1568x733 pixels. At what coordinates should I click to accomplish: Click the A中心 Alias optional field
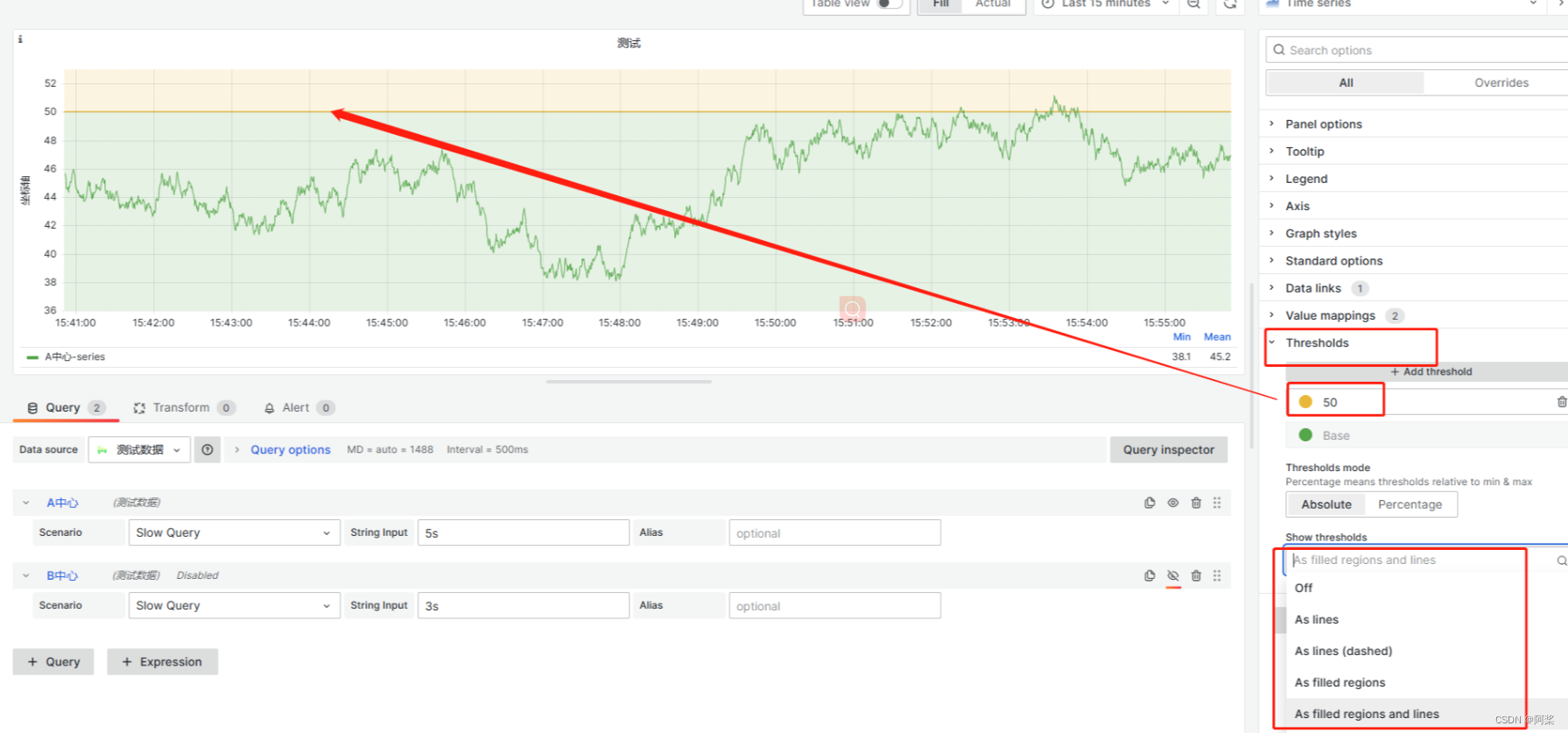click(x=834, y=532)
